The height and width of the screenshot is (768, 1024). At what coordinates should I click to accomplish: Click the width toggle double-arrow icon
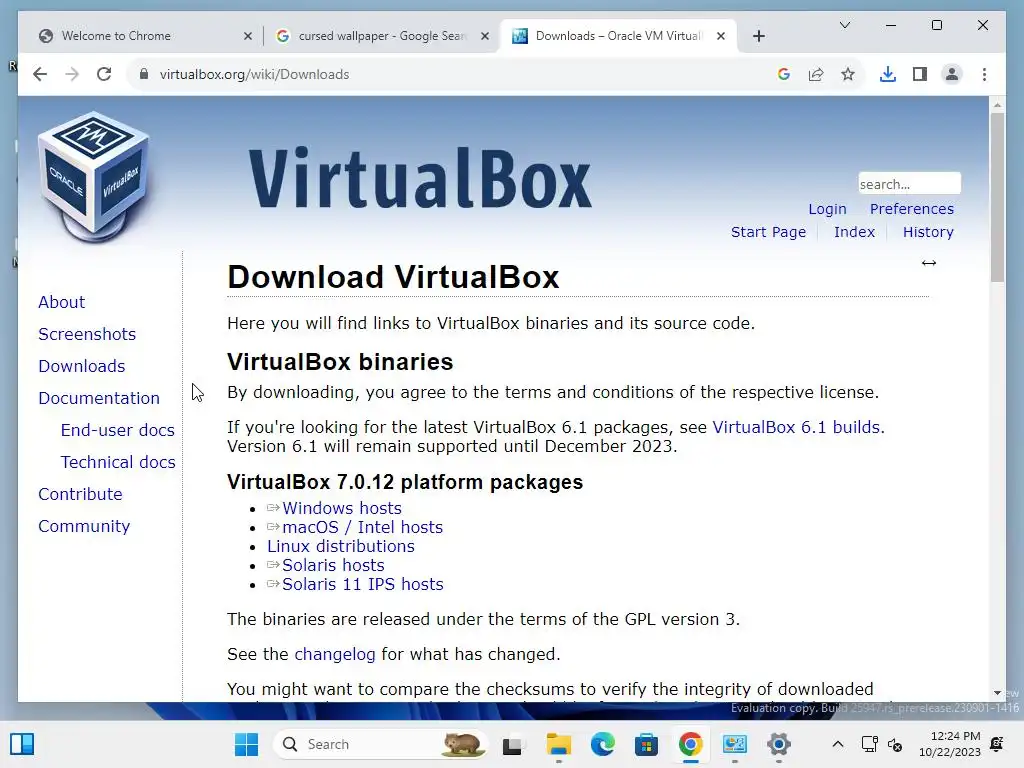(929, 263)
